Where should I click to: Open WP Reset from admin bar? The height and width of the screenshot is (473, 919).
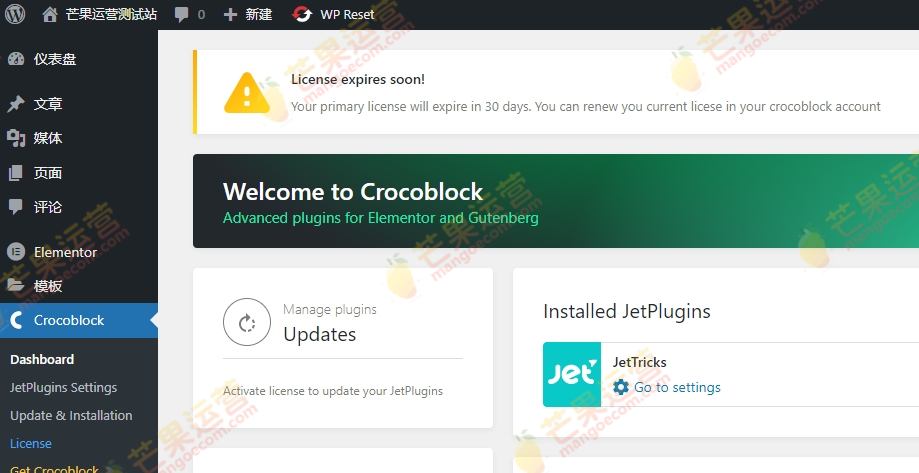point(333,15)
